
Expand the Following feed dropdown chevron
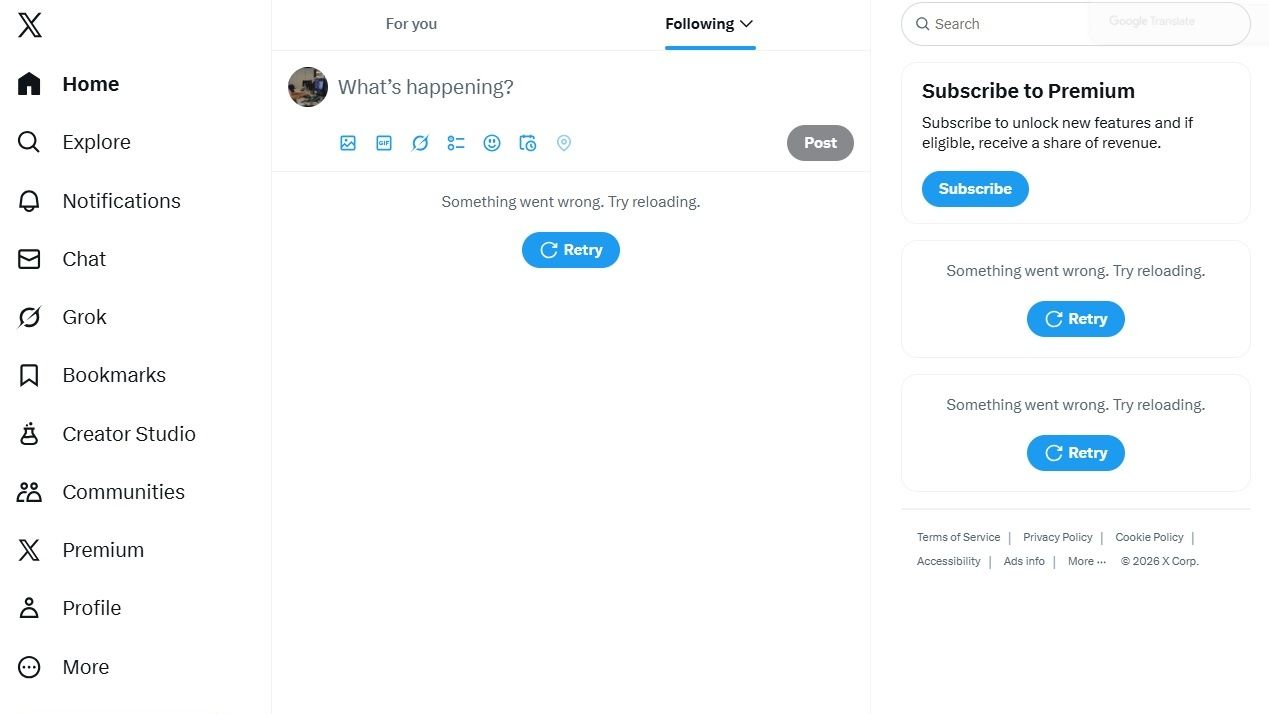[746, 24]
